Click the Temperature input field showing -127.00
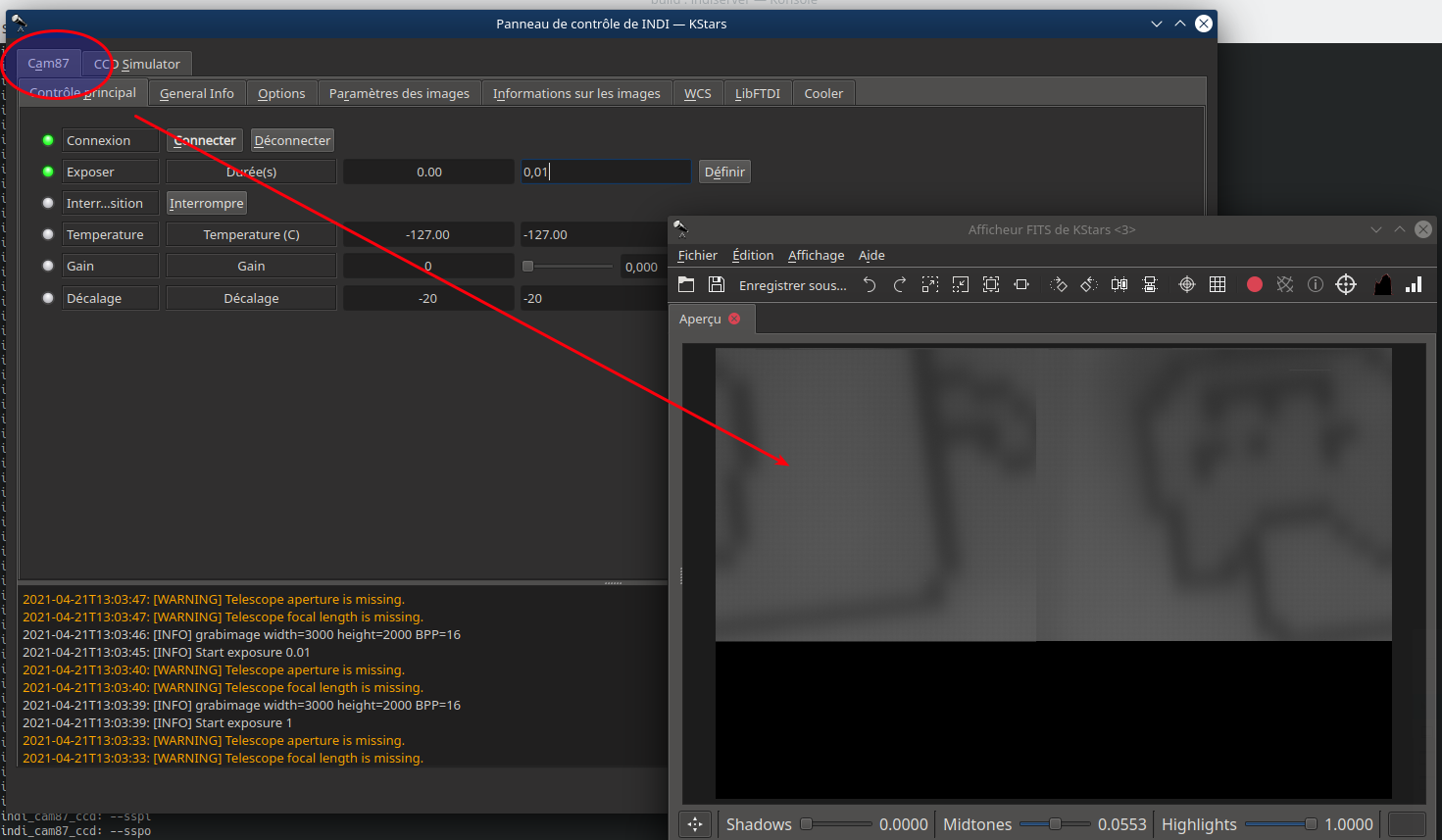This screenshot has width=1442, height=840. tap(594, 234)
